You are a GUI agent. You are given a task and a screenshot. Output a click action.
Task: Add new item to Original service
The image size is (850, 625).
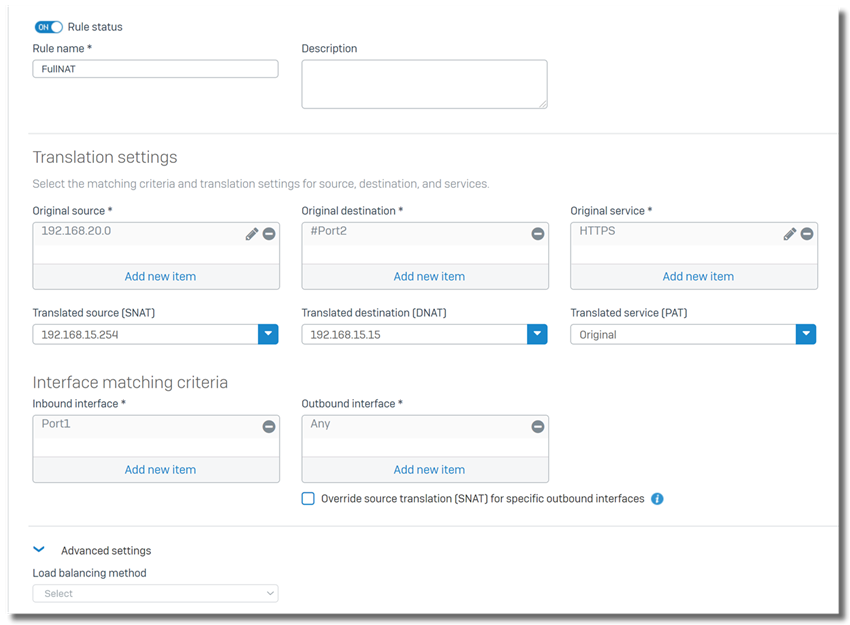tap(698, 276)
